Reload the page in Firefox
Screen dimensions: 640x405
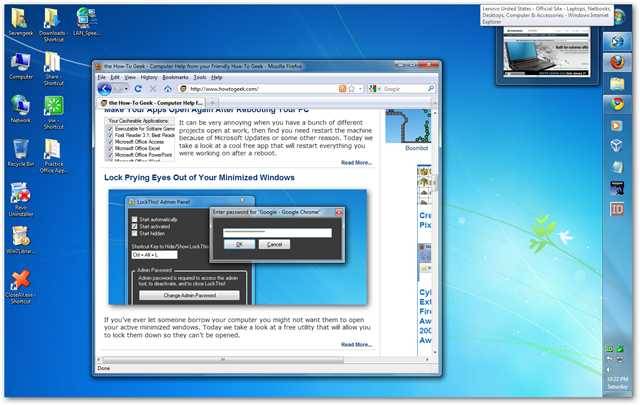coord(138,89)
